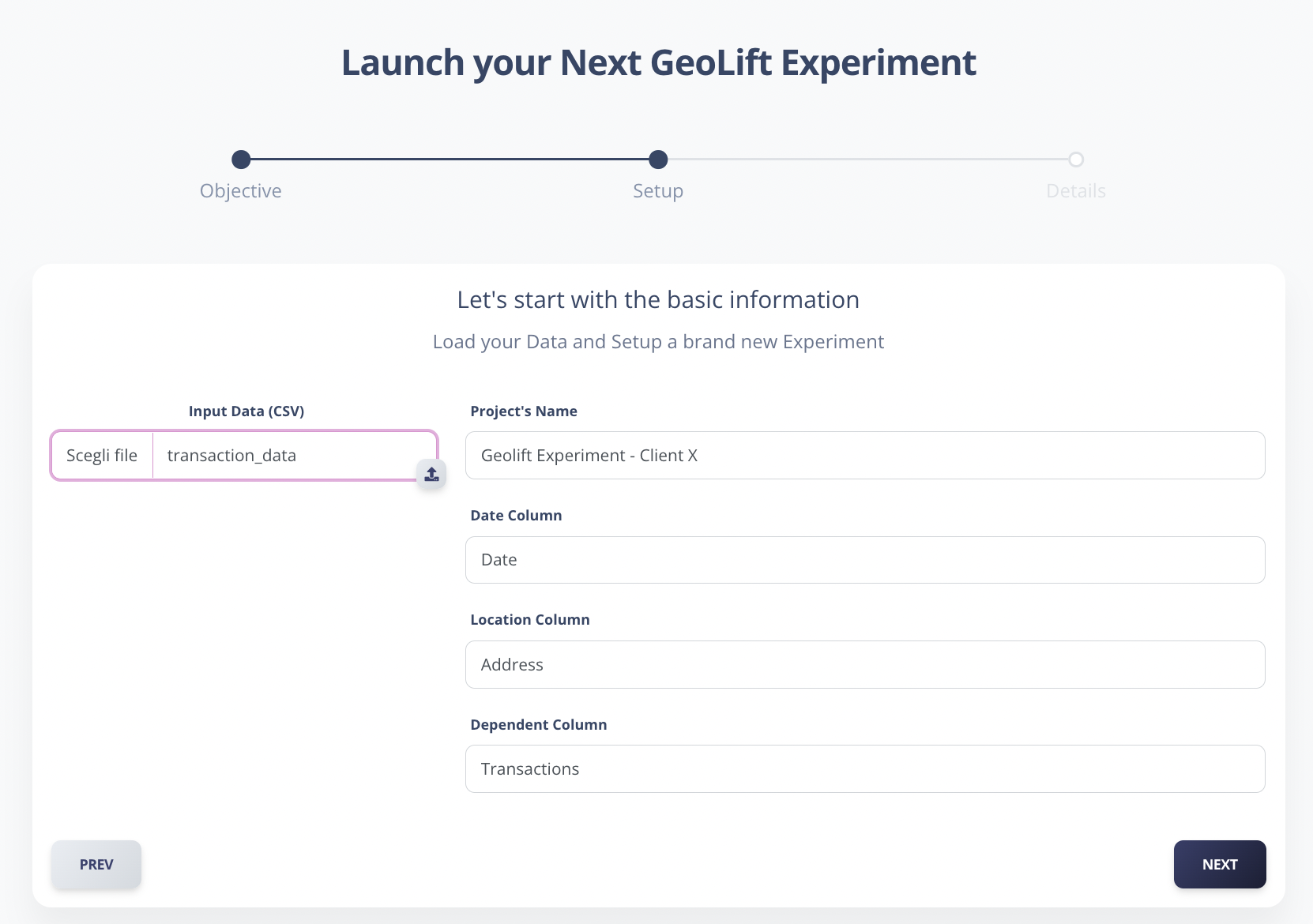Click the upload icon beside the file input
Image resolution: width=1313 pixels, height=924 pixels.
(x=431, y=474)
